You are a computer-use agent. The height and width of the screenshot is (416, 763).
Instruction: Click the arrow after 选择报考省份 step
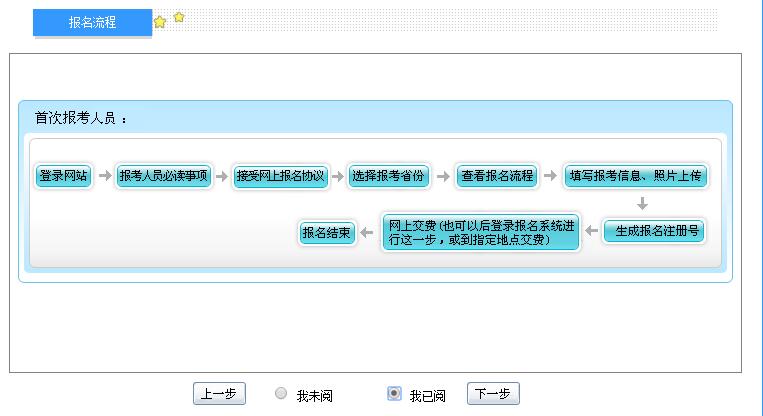coord(442,176)
